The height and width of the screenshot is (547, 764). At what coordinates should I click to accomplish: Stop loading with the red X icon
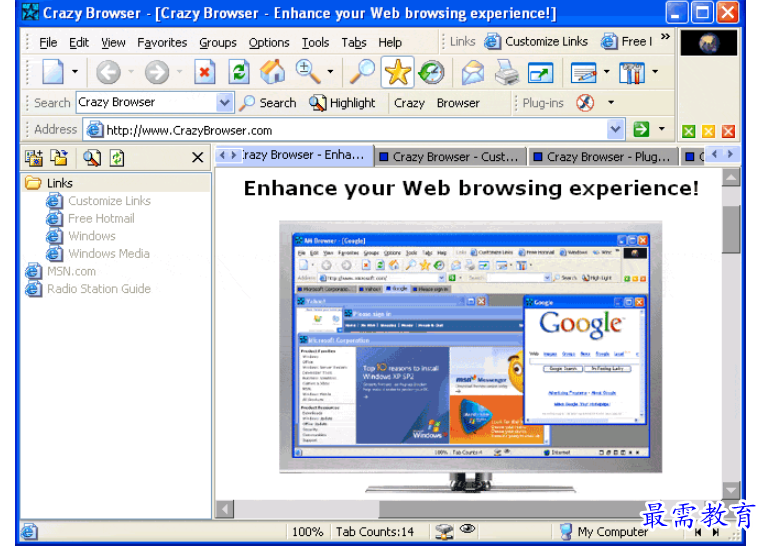(204, 72)
